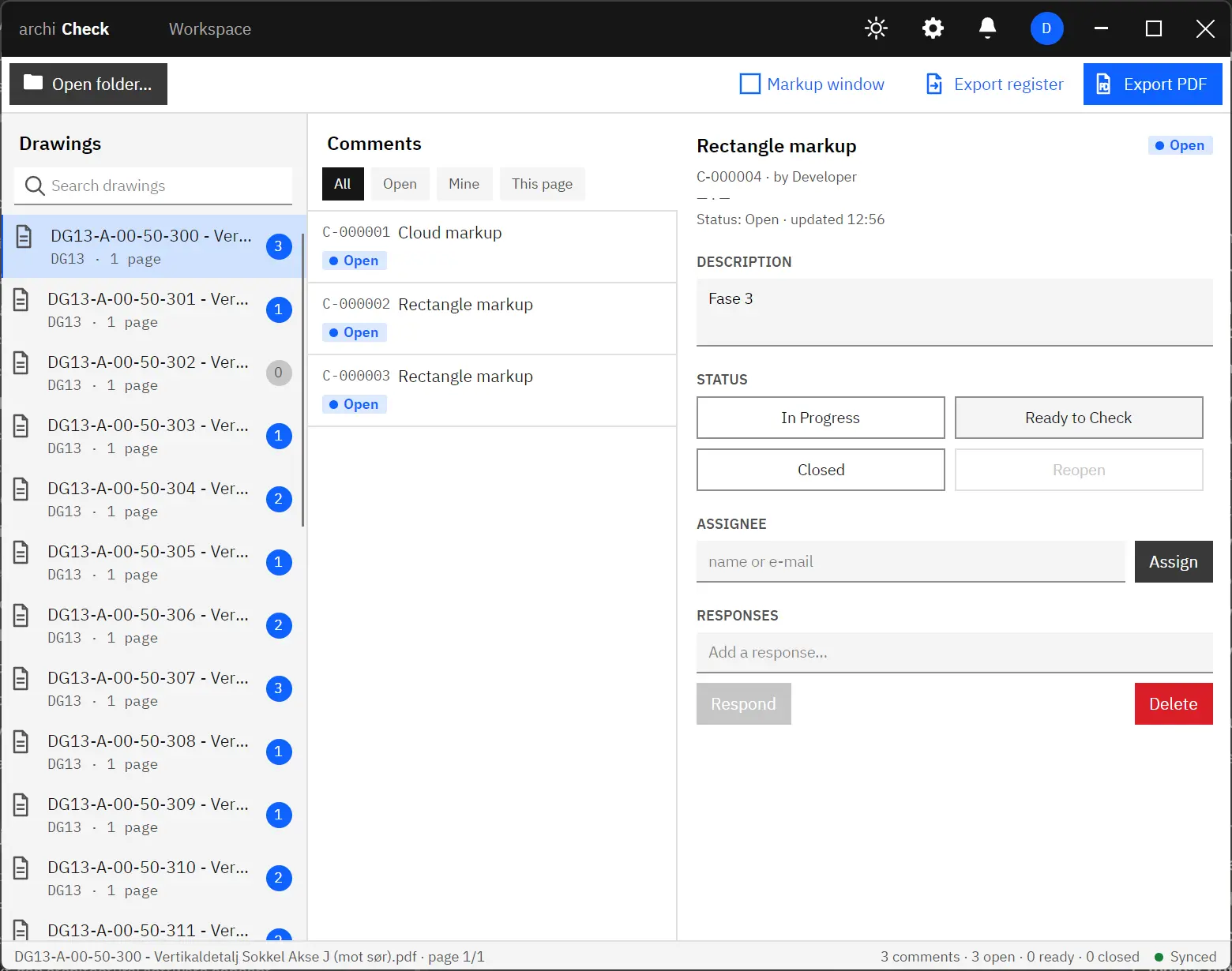Select comment C-000001 Cloud markup

(492, 246)
